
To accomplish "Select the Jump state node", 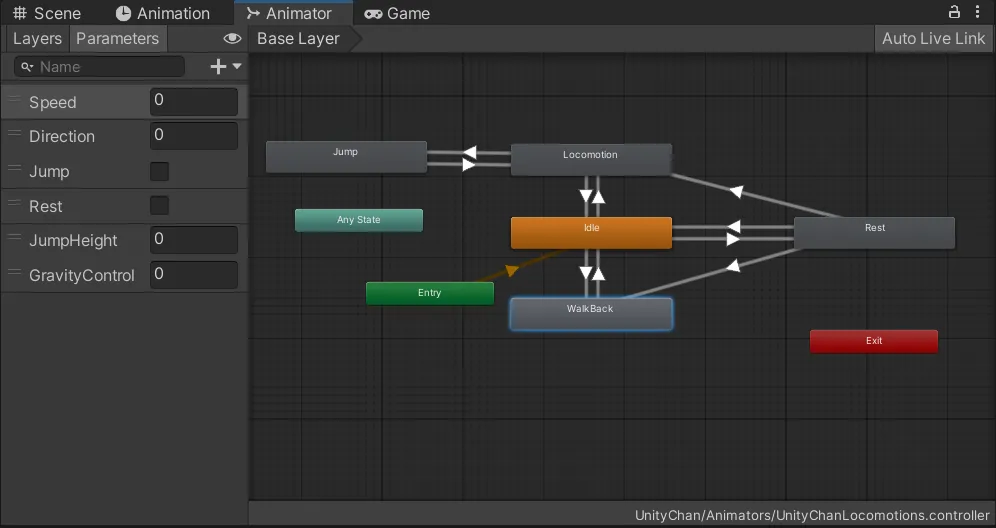I will [346, 156].
